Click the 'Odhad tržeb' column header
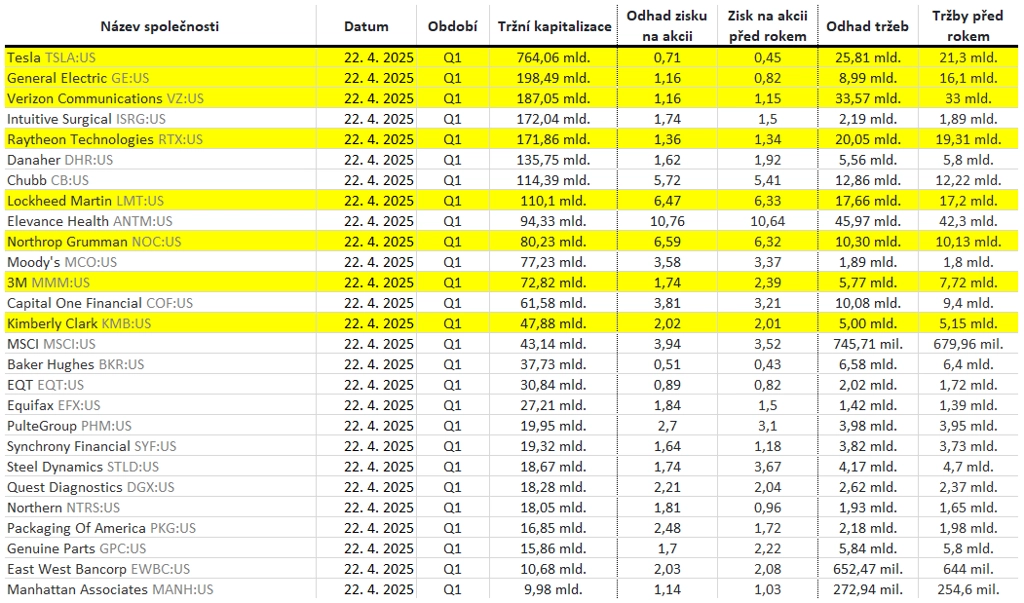 [x=867, y=26]
